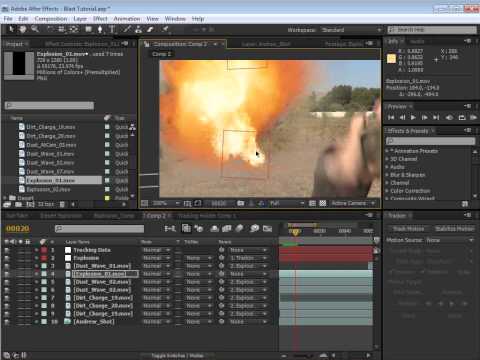The image size is (480, 360).
Task: Open the Composition menu
Action: (51, 19)
